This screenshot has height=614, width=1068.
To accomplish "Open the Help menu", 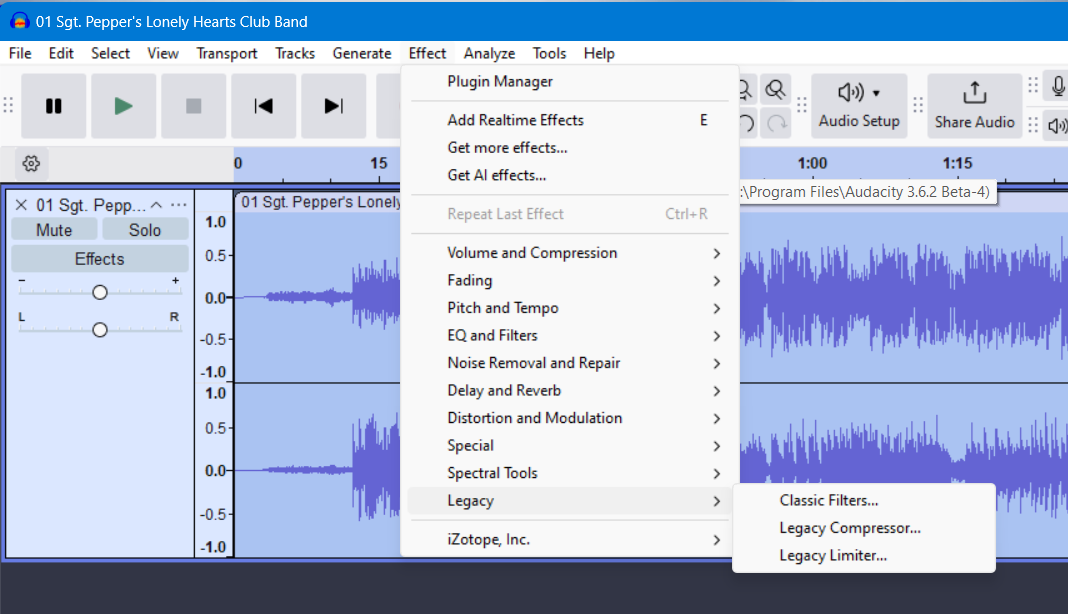I will point(599,53).
